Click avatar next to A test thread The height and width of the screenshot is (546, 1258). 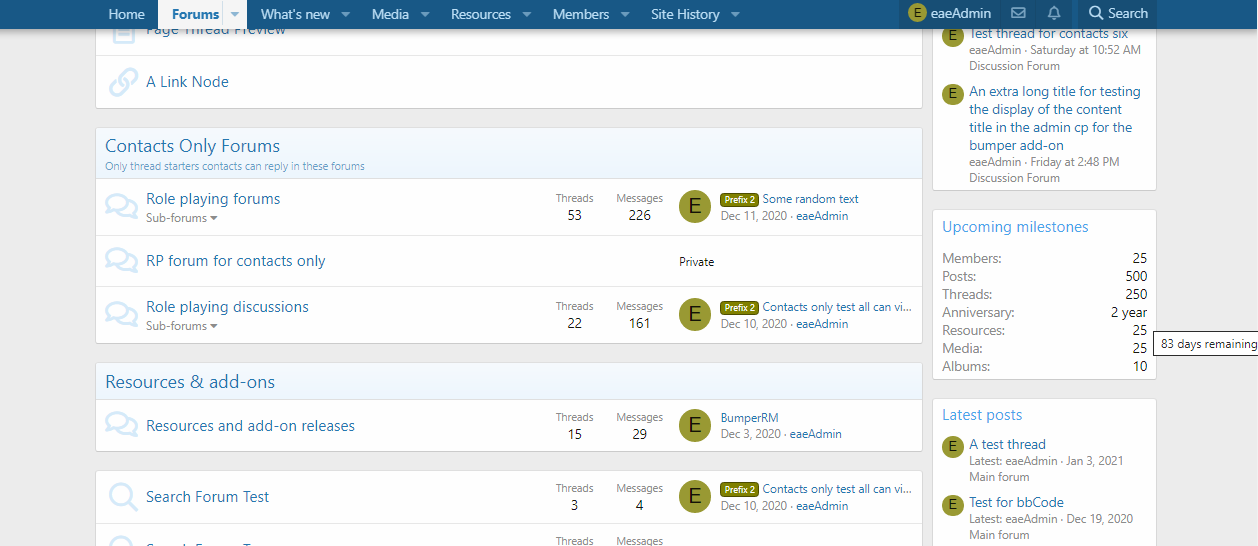click(x=953, y=447)
